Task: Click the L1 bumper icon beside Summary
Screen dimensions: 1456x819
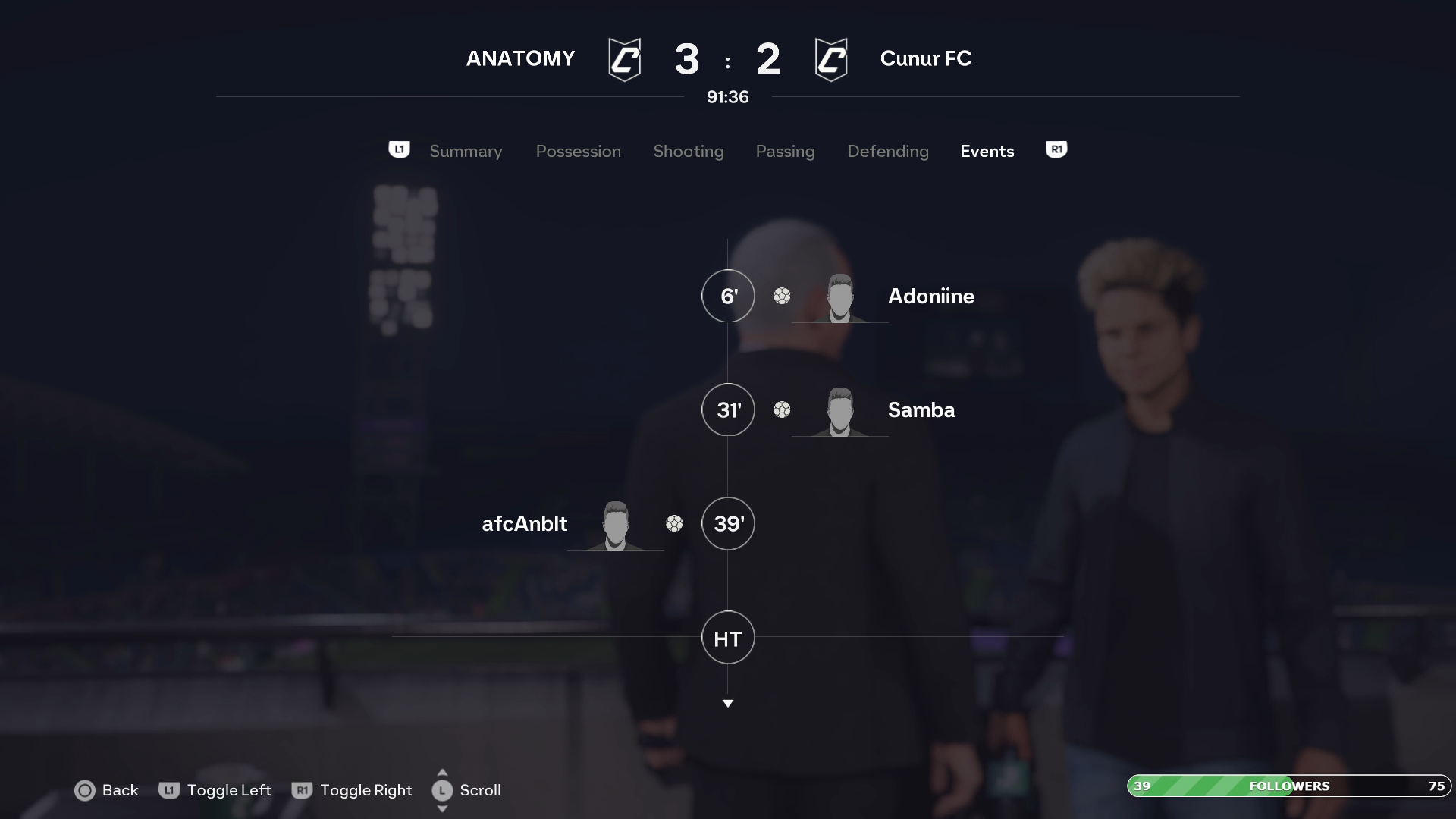Action: (399, 149)
